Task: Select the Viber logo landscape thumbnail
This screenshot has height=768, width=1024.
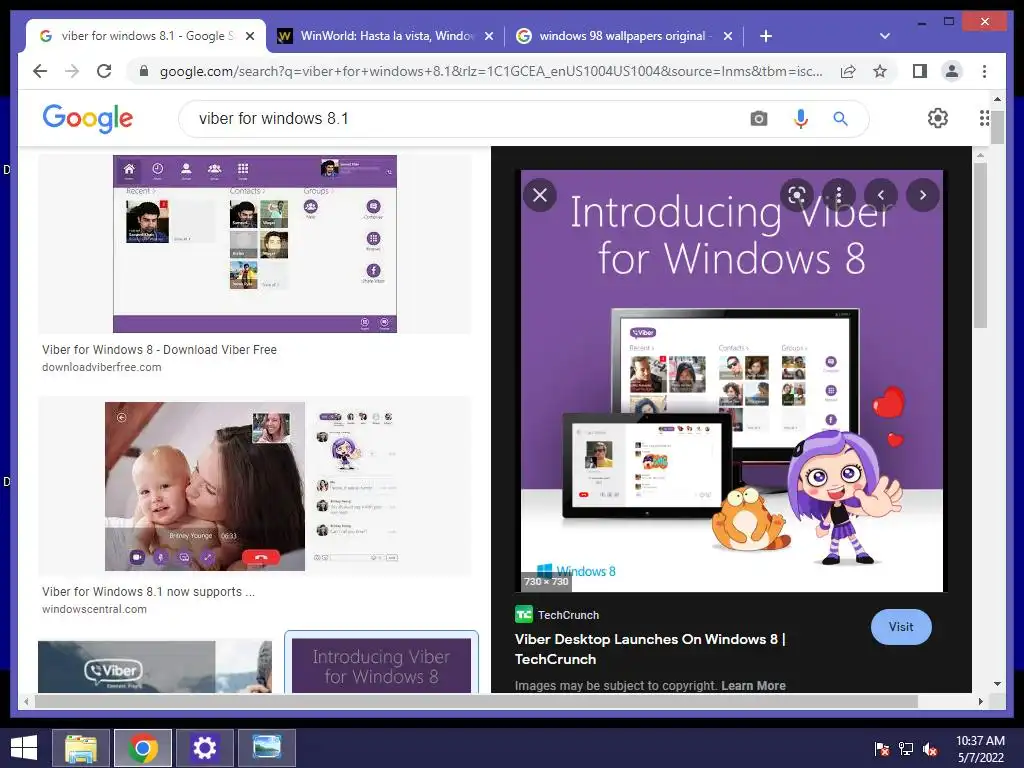Action: (155, 666)
